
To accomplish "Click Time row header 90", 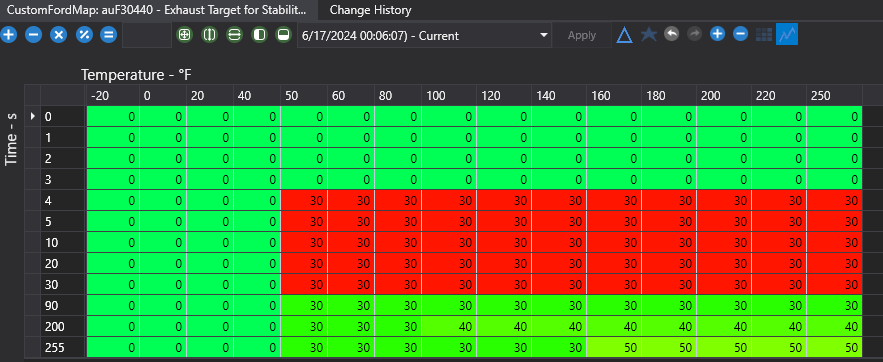I will [63, 306].
